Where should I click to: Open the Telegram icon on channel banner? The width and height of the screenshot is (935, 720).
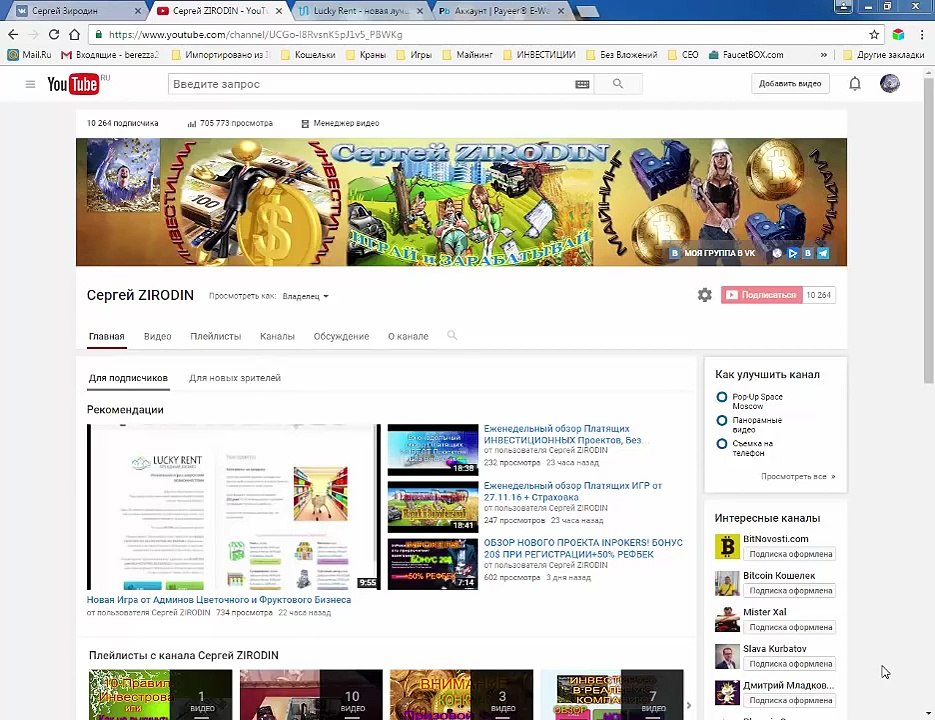pyautogui.click(x=823, y=253)
